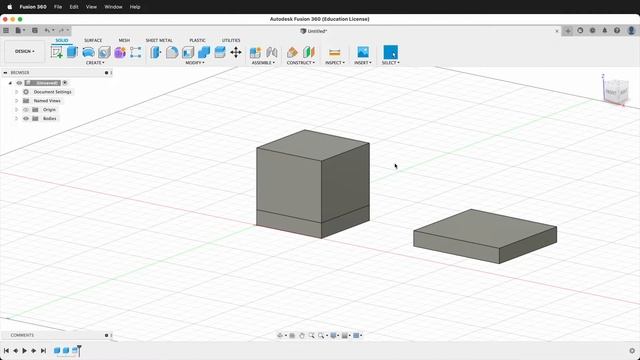Expand the ASSEMBLE dropdown menu
The width and height of the screenshot is (640, 360).
(263, 63)
